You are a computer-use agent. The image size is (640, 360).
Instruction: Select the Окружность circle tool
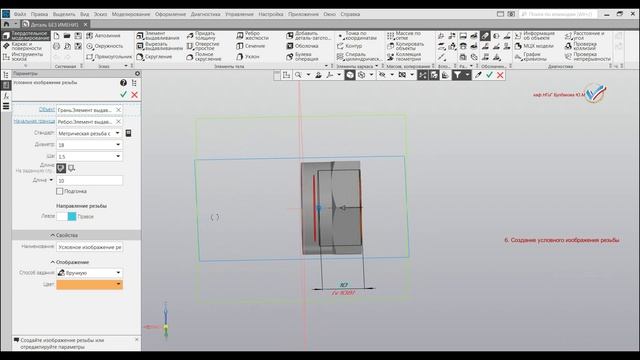104,46
